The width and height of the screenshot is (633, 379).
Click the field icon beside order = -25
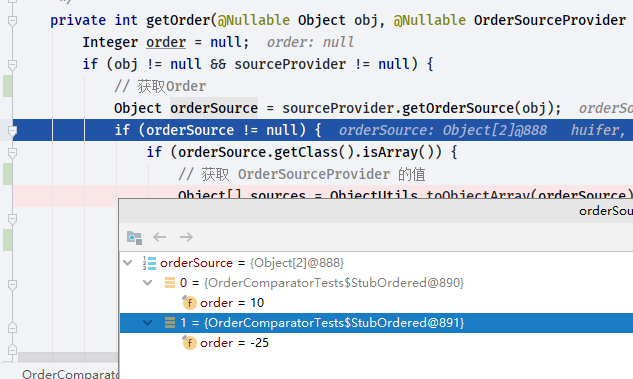click(x=189, y=343)
